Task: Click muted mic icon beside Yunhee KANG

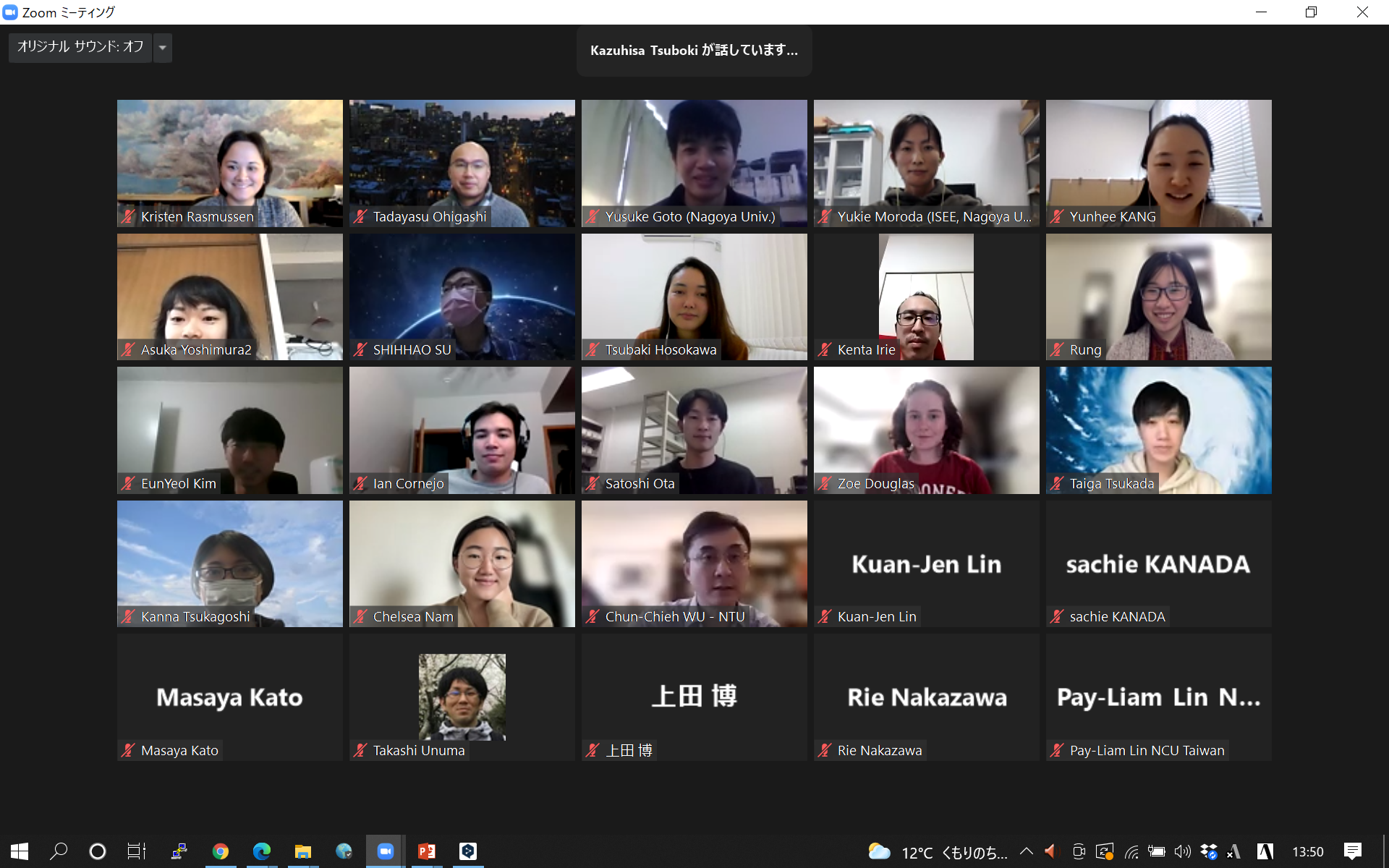Action: pyautogui.click(x=1057, y=216)
